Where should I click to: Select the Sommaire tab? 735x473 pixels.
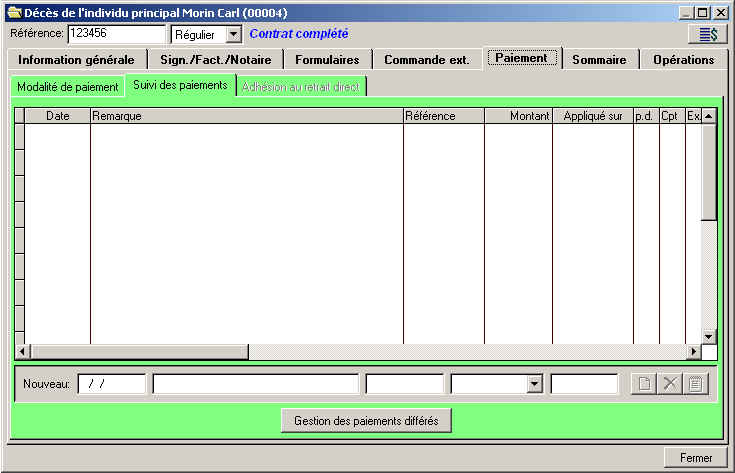(x=599, y=59)
